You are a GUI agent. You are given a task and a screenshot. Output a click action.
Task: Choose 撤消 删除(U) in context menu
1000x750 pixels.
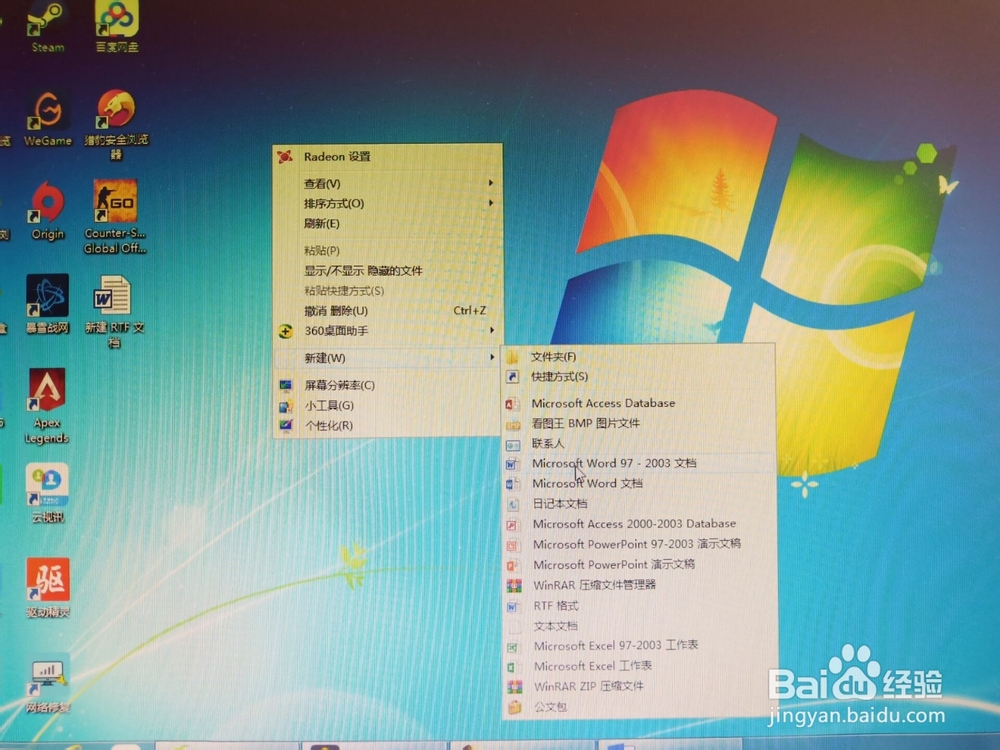(388, 311)
